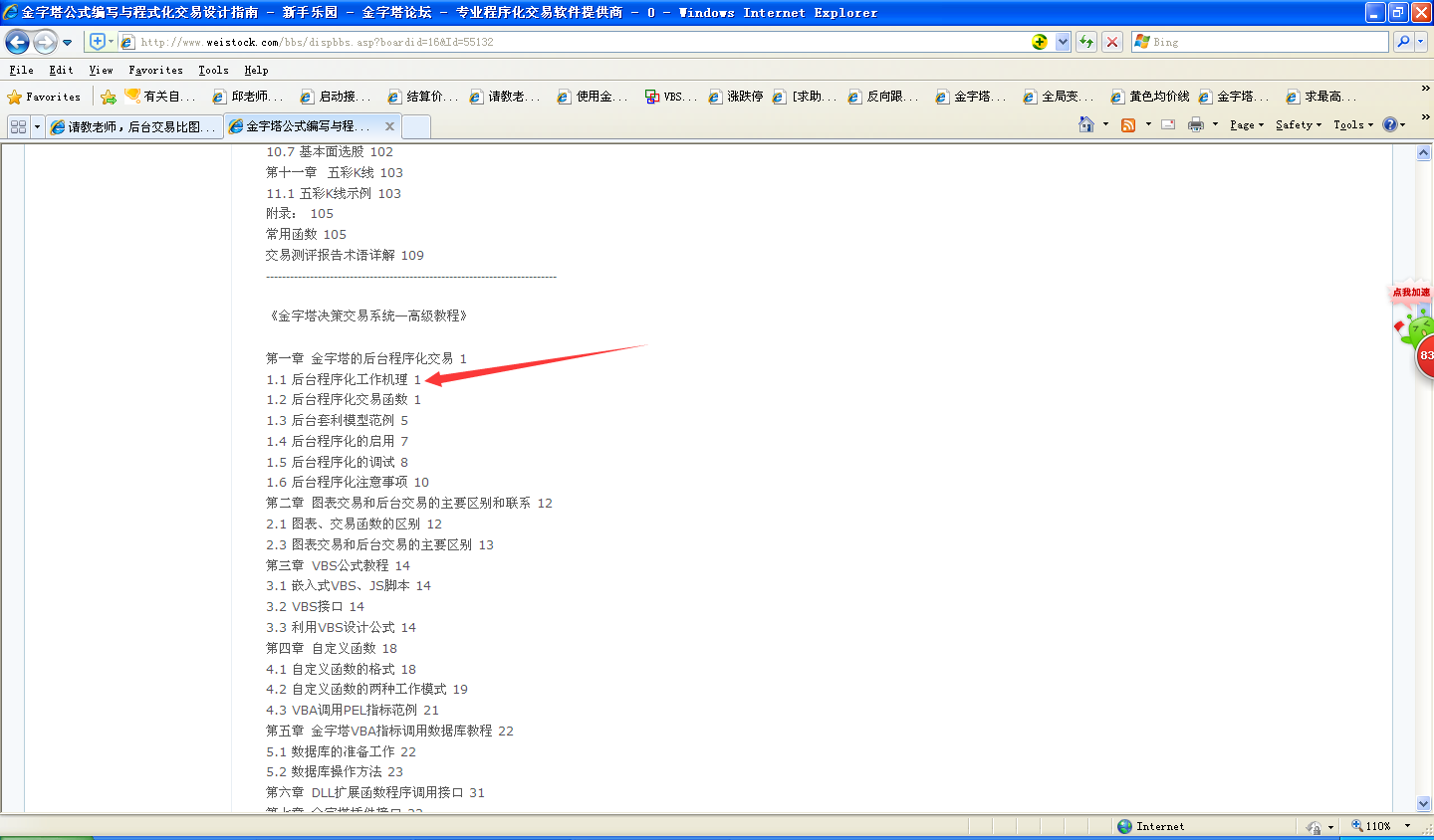Click the blue Help question mark icon
This screenshot has height=840, width=1434.
(1390, 124)
